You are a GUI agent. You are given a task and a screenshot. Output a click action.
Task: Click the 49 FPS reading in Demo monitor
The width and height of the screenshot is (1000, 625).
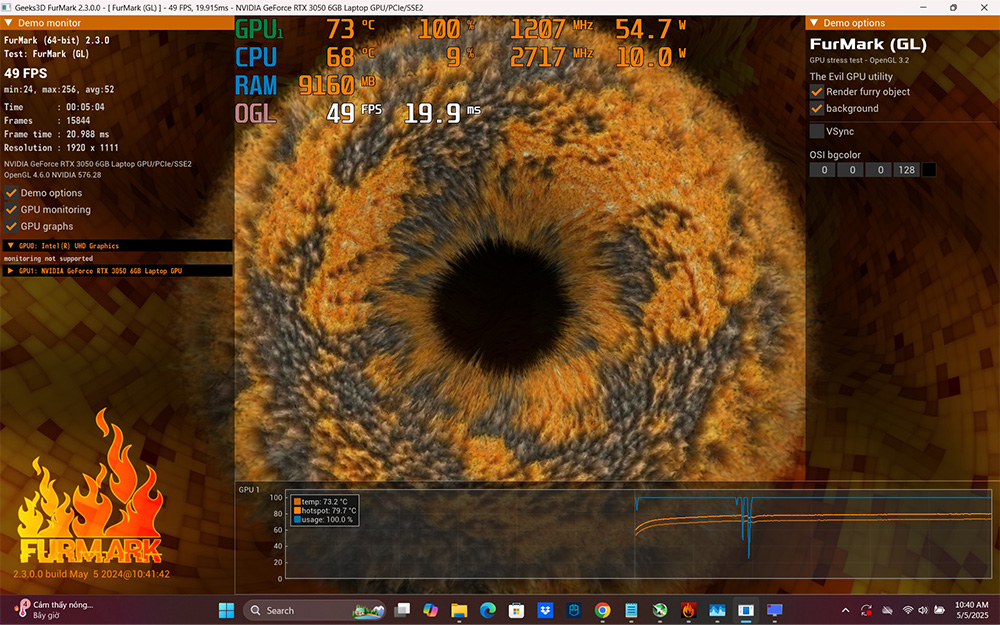click(26, 73)
